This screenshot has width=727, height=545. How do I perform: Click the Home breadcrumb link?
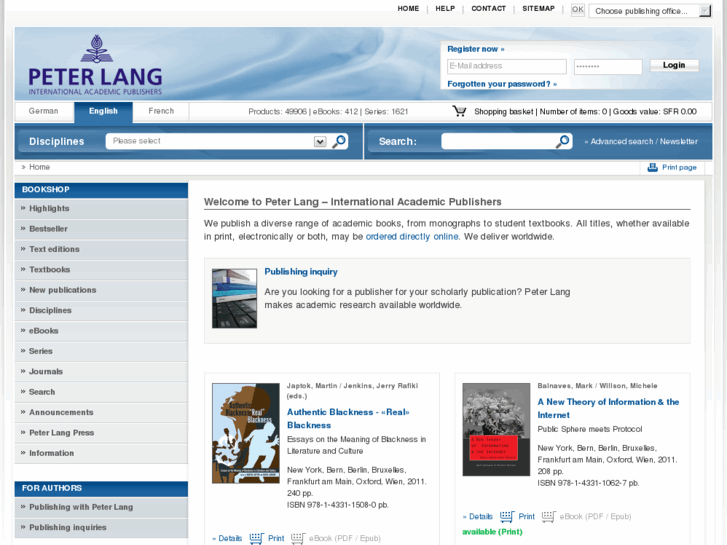coord(39,167)
